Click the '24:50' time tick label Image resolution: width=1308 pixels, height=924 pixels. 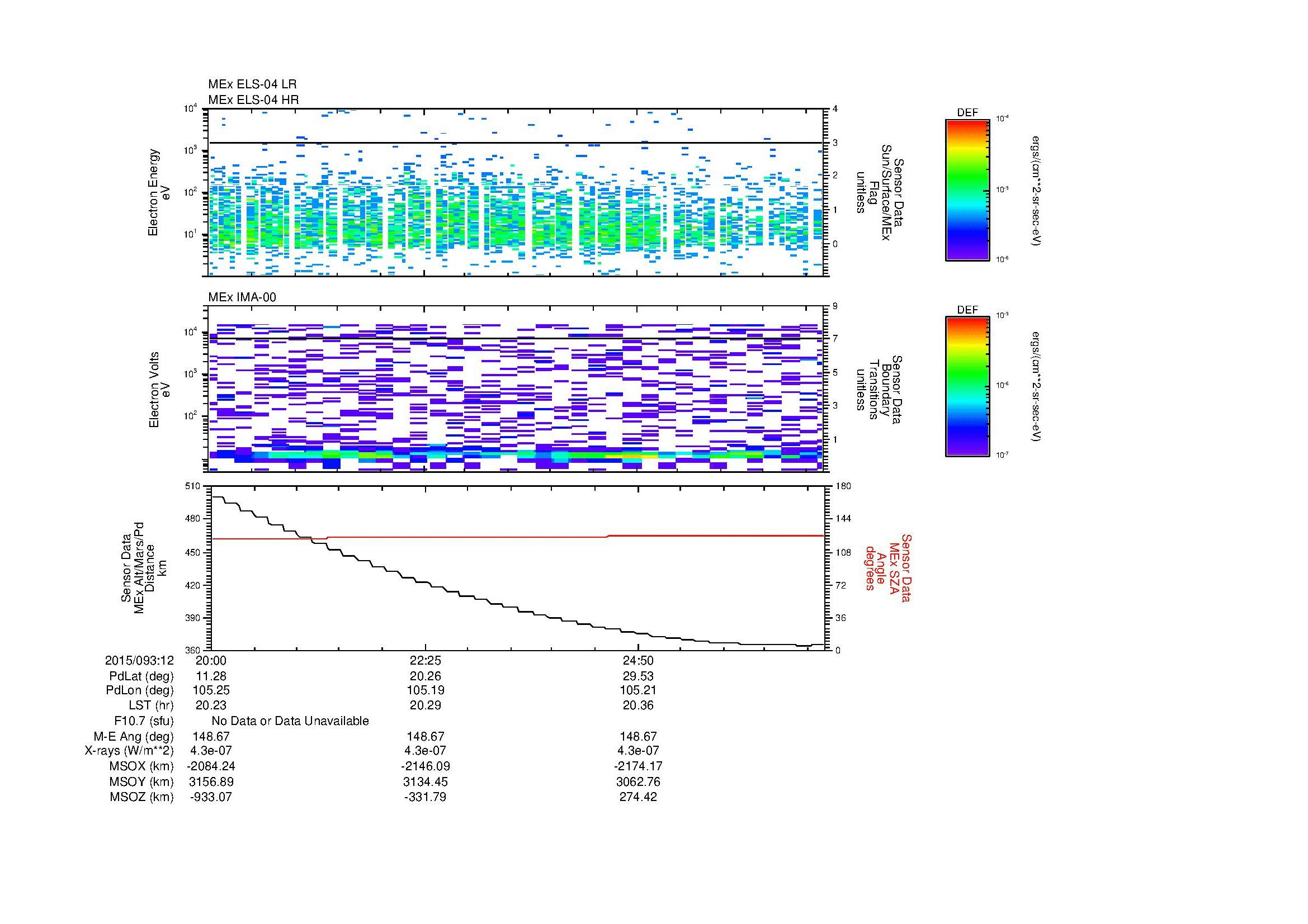coord(638,660)
